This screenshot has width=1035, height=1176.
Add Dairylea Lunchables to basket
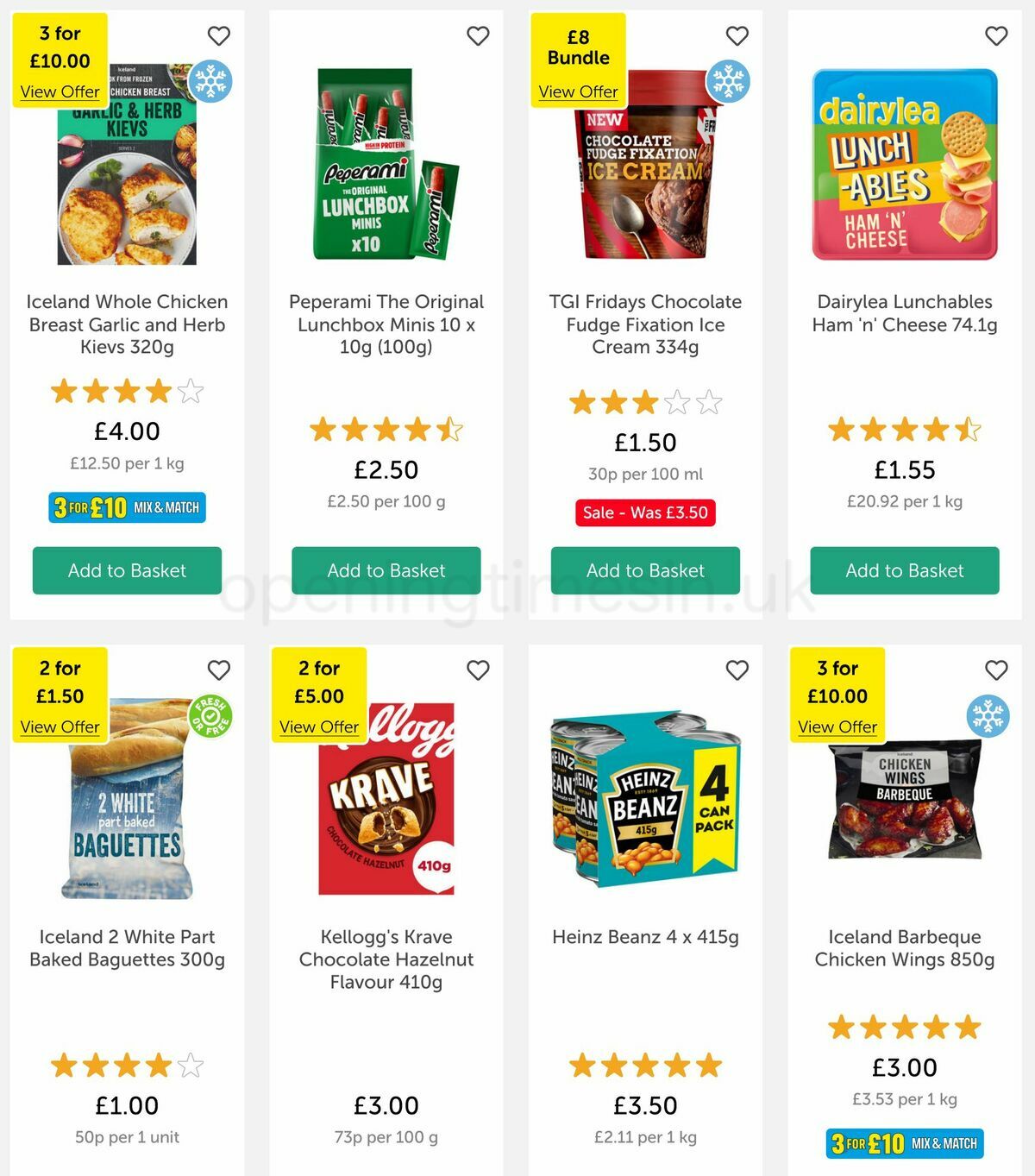pos(905,570)
